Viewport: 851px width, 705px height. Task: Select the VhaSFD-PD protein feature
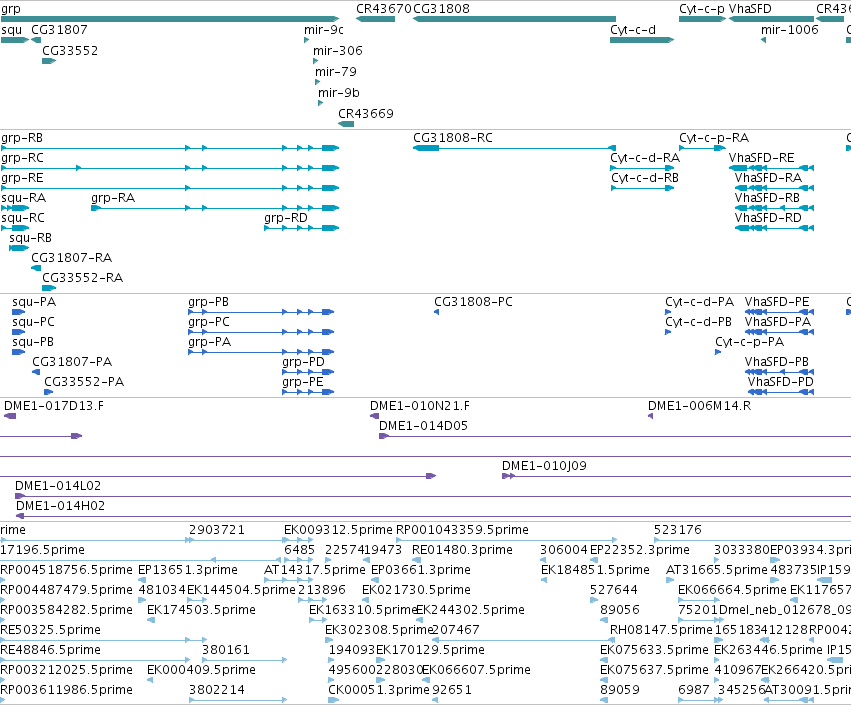point(781,392)
